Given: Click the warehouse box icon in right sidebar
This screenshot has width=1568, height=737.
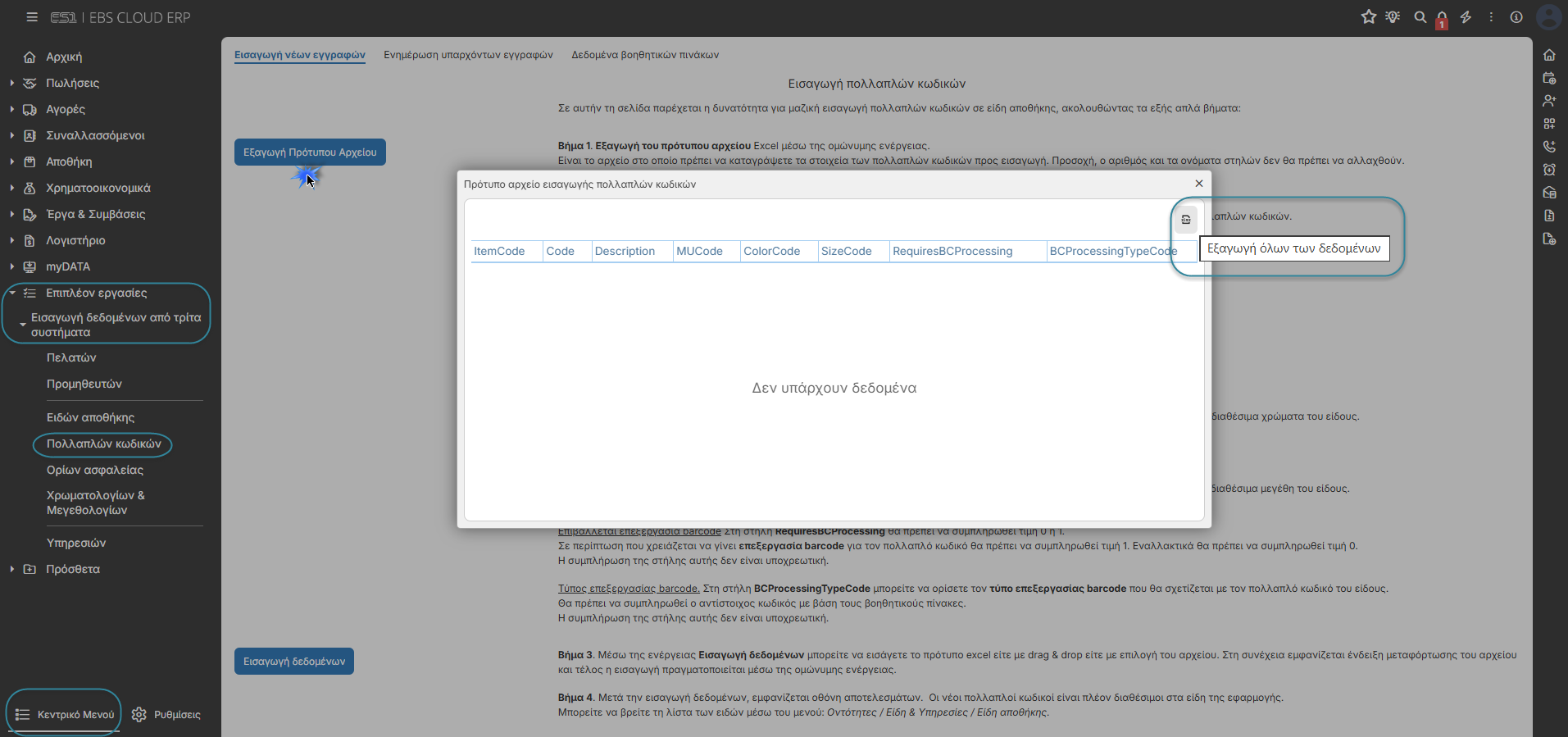Looking at the screenshot, I should (1549, 193).
